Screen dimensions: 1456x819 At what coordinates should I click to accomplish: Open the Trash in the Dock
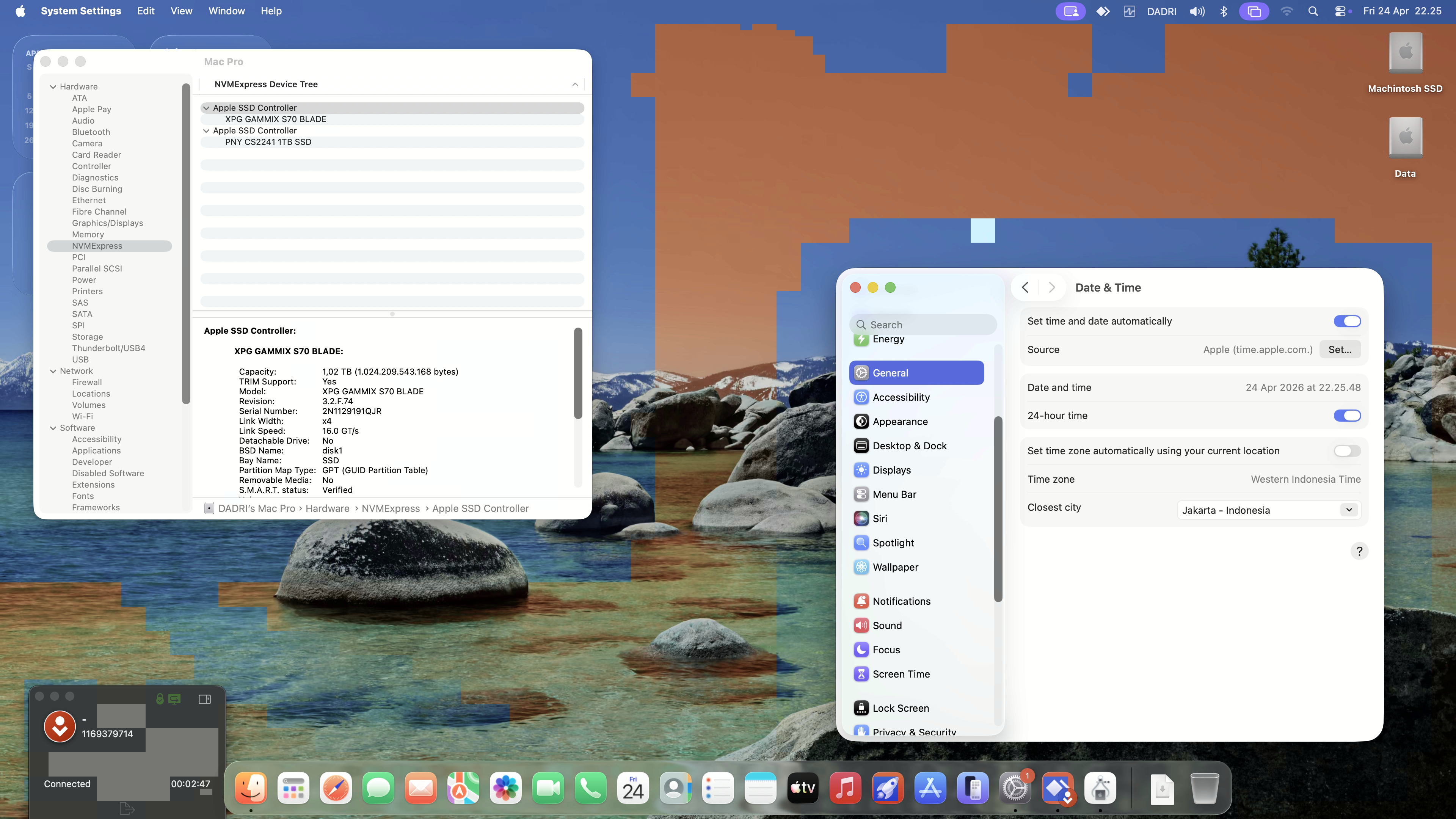click(x=1205, y=788)
